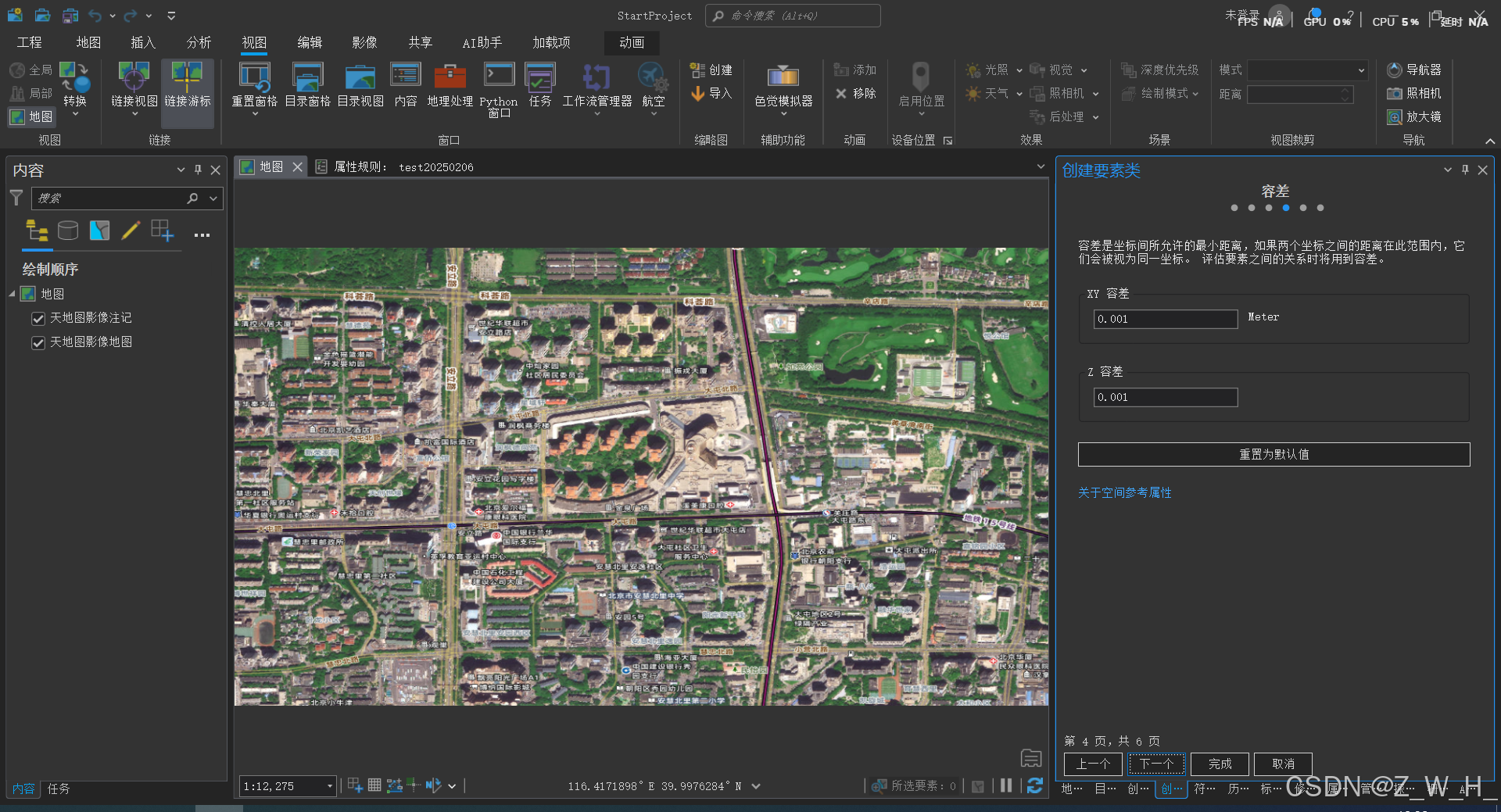Viewport: 1501px width, 812px height.
Task: Open the 关于空间参考属性 link
Action: 1124,492
